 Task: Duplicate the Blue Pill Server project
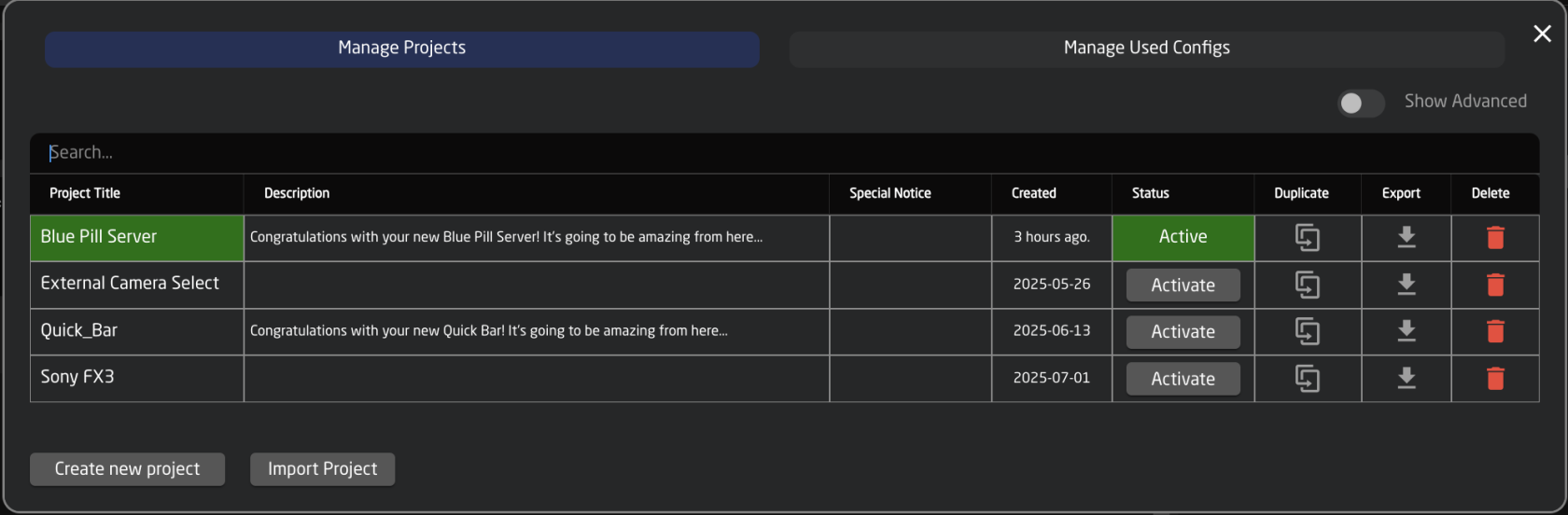coord(1308,238)
